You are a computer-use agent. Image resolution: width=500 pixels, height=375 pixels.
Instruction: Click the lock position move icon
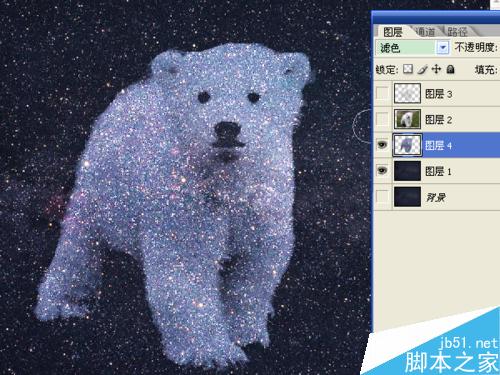click(436, 69)
